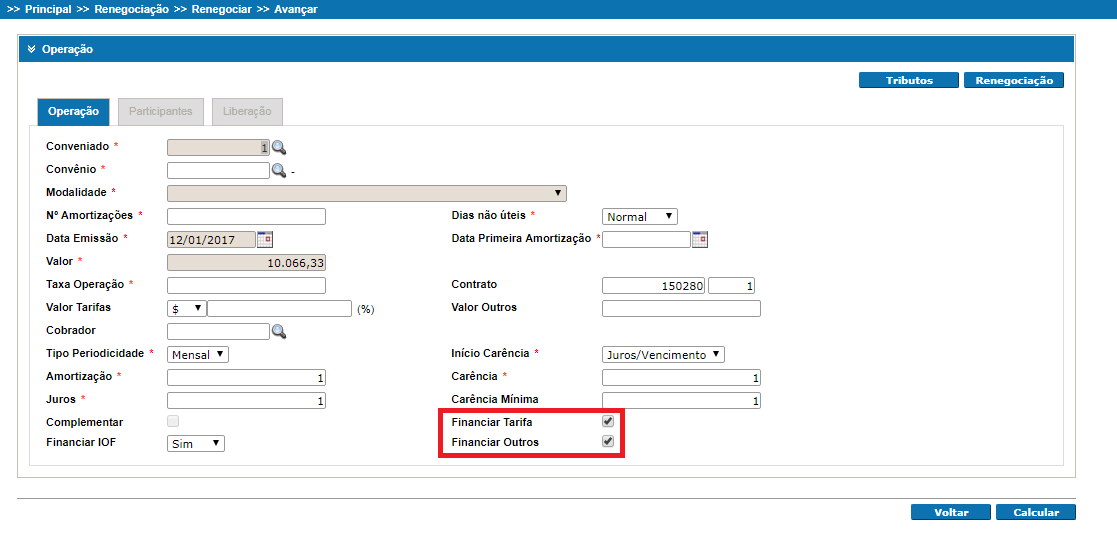Click the Cobrador search magnifier icon

click(279, 331)
